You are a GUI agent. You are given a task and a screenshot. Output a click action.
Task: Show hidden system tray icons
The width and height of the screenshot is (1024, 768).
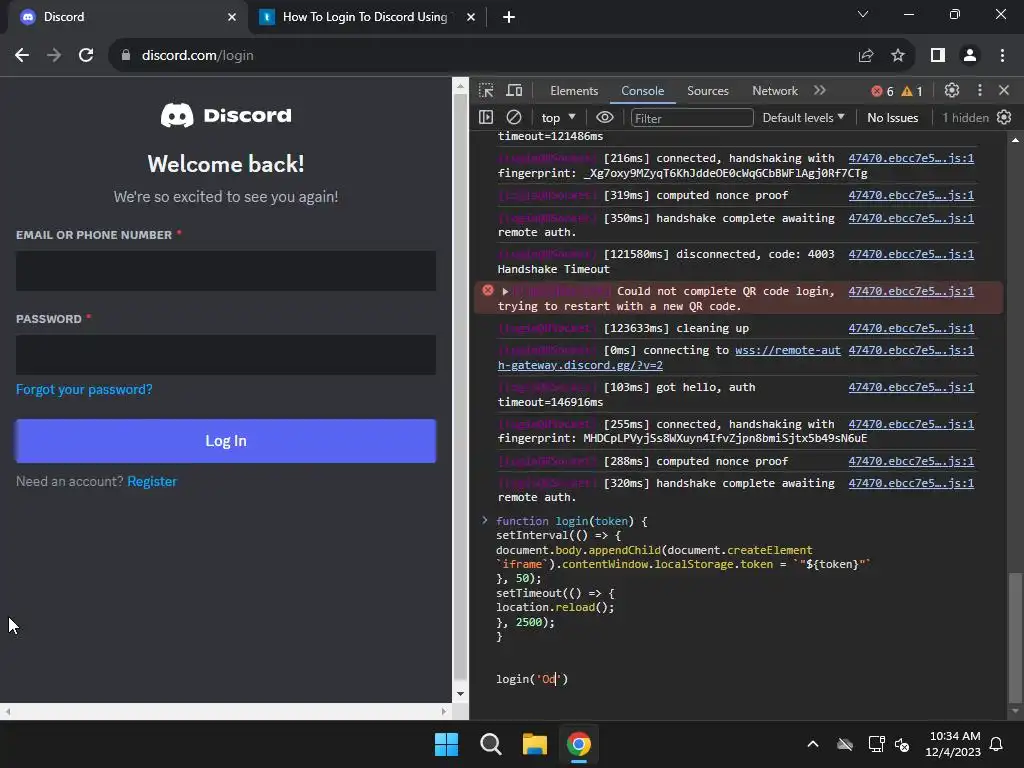pyautogui.click(x=813, y=744)
